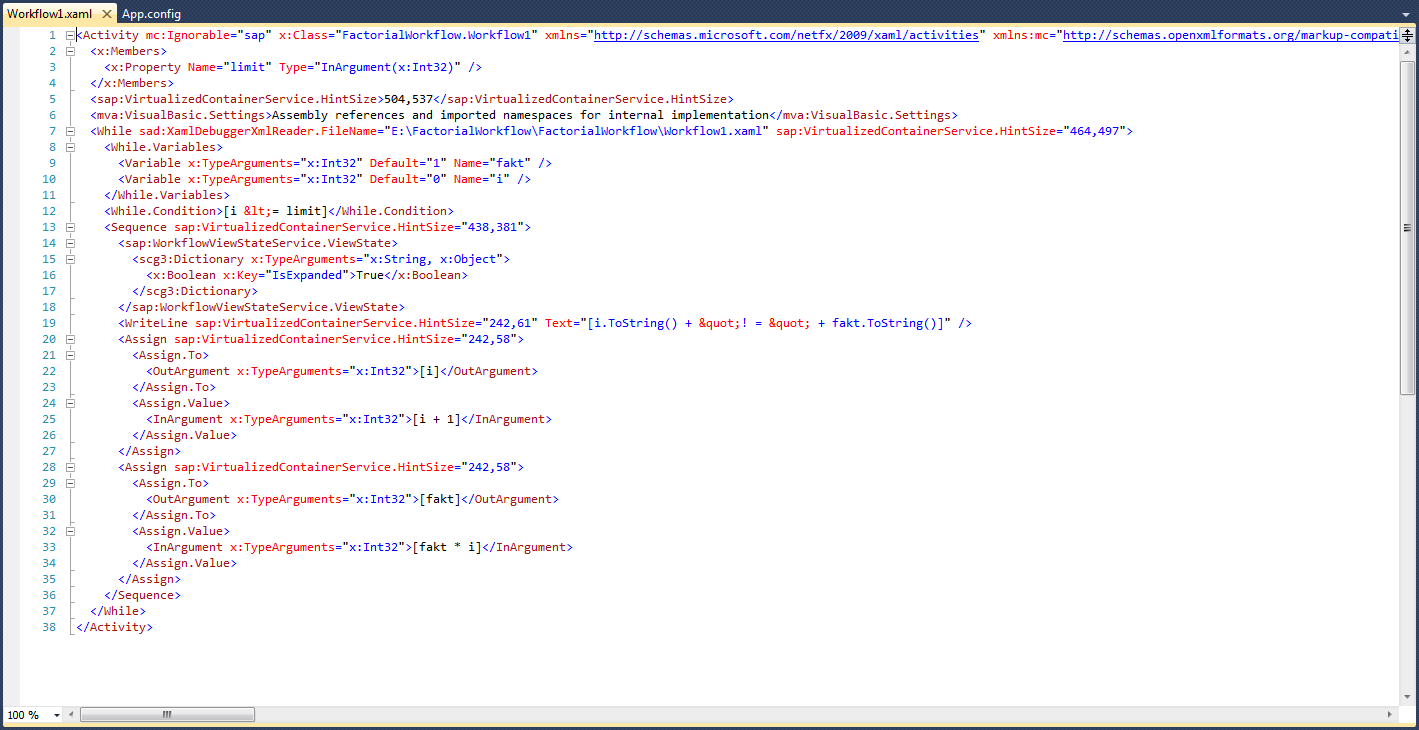The width and height of the screenshot is (1419, 730).
Task: Collapse the first Assign element on line 20
Action: pos(69,339)
